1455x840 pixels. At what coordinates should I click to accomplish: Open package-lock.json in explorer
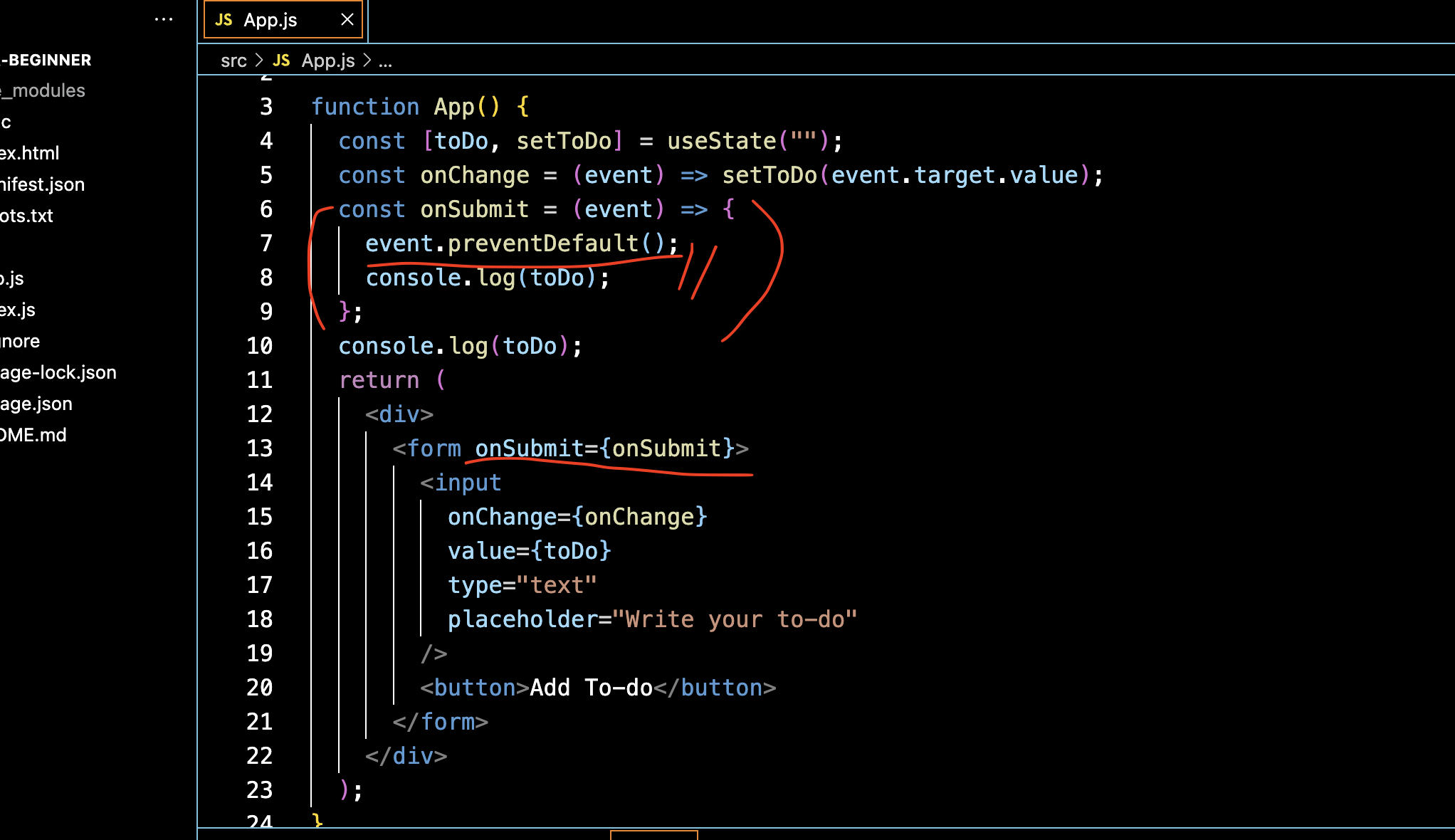point(58,372)
